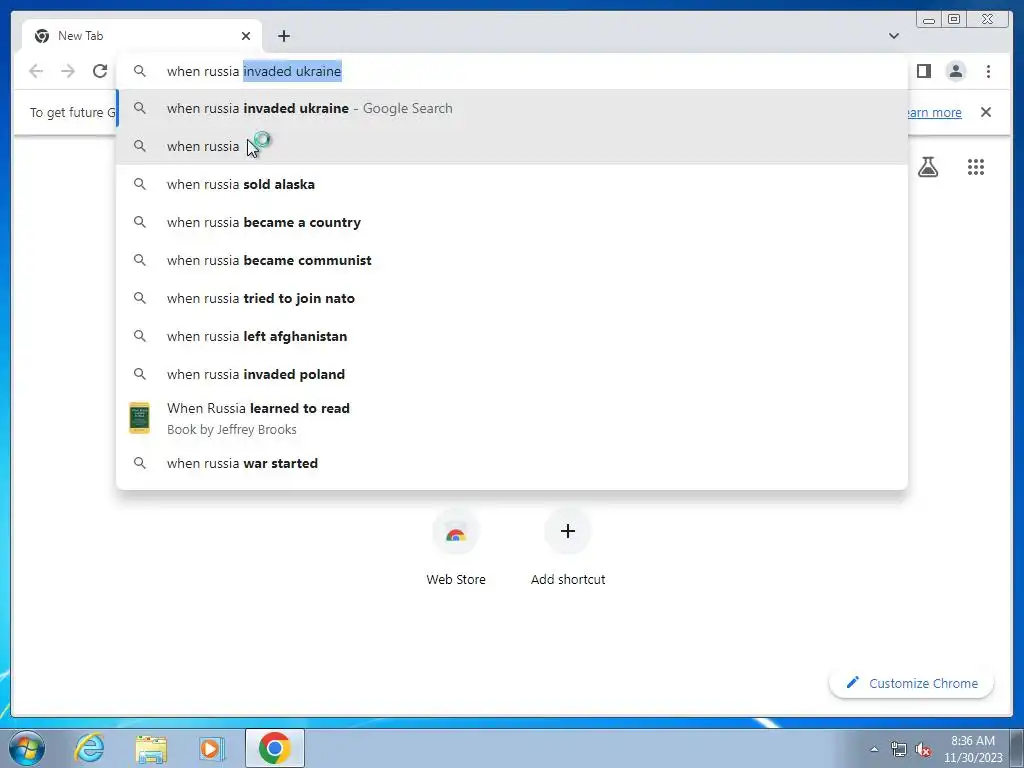The width and height of the screenshot is (1024, 768).
Task: Dismiss the infobar with X
Action: coord(985,112)
